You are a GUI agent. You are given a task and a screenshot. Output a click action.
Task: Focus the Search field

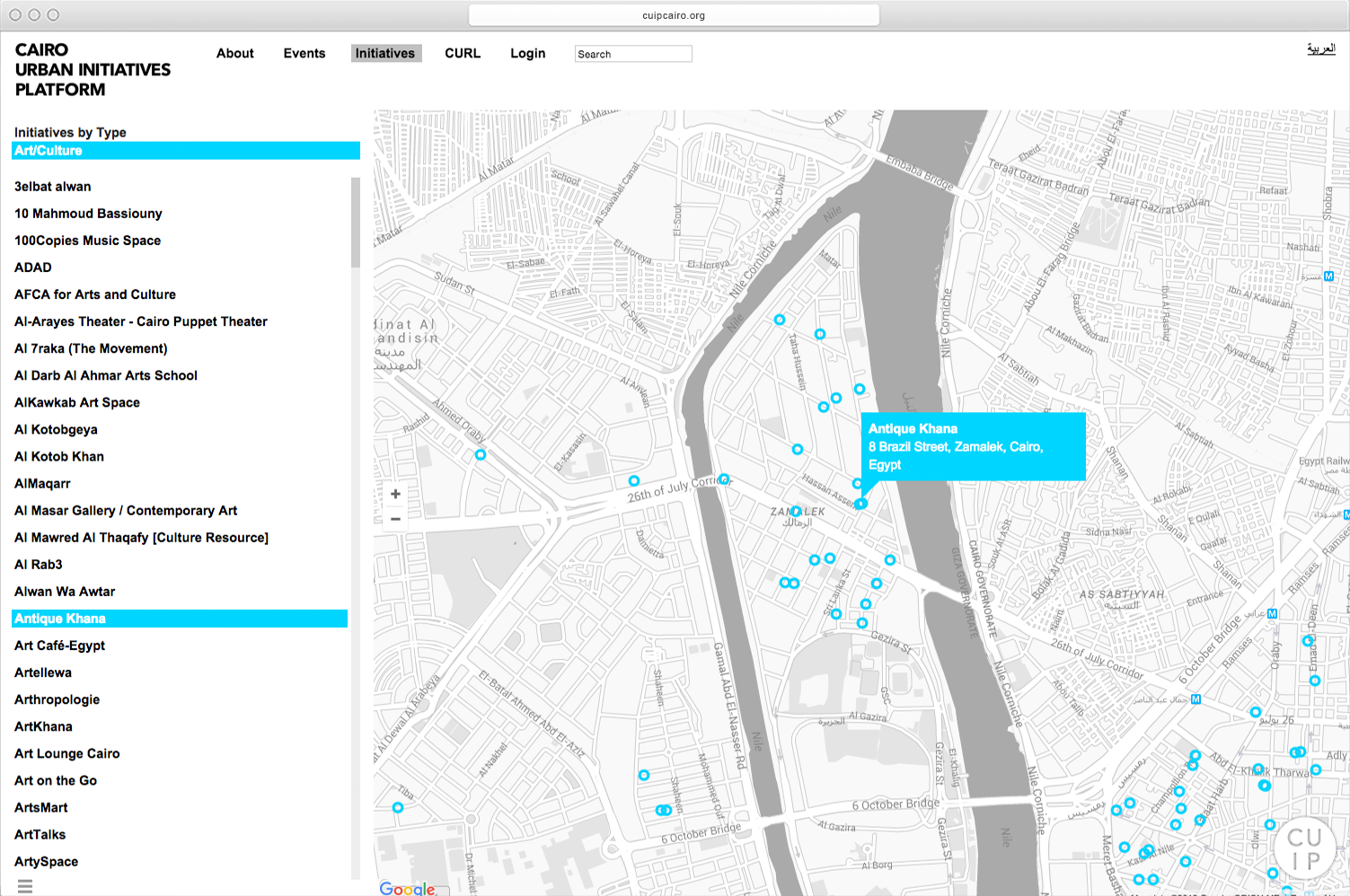pos(633,54)
